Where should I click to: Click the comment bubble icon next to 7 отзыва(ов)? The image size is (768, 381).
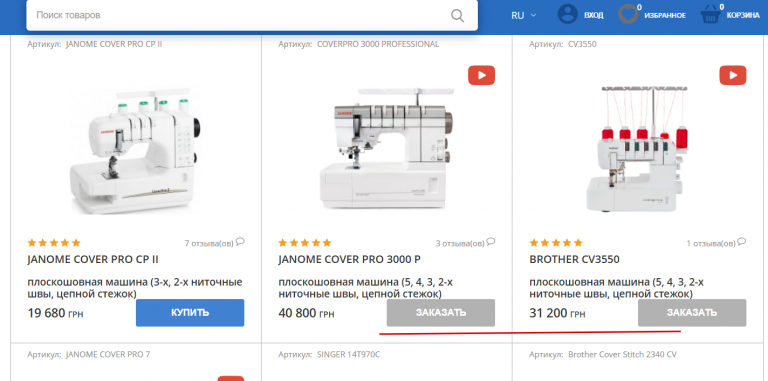point(240,241)
